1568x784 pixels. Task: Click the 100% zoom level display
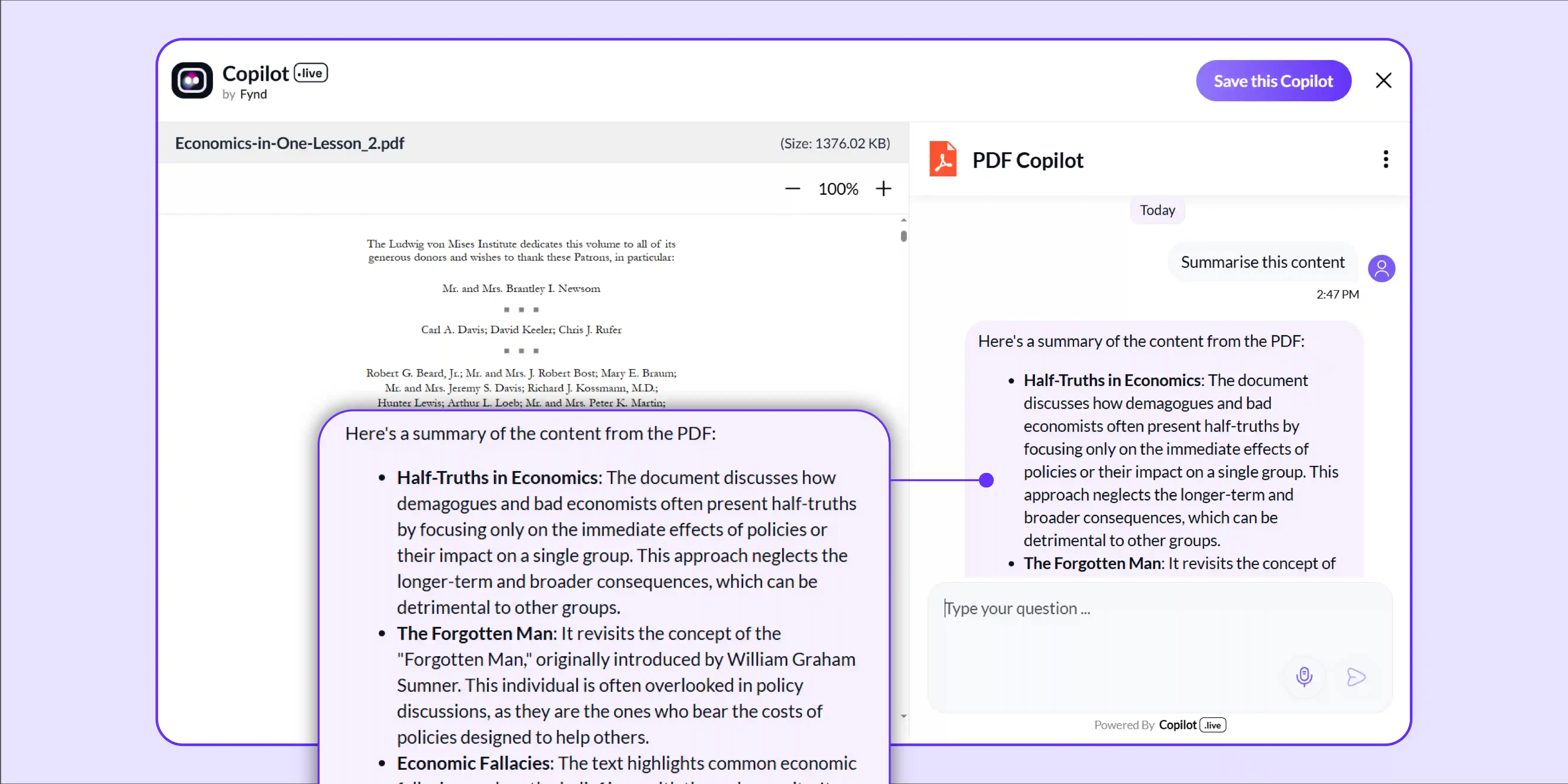838,189
